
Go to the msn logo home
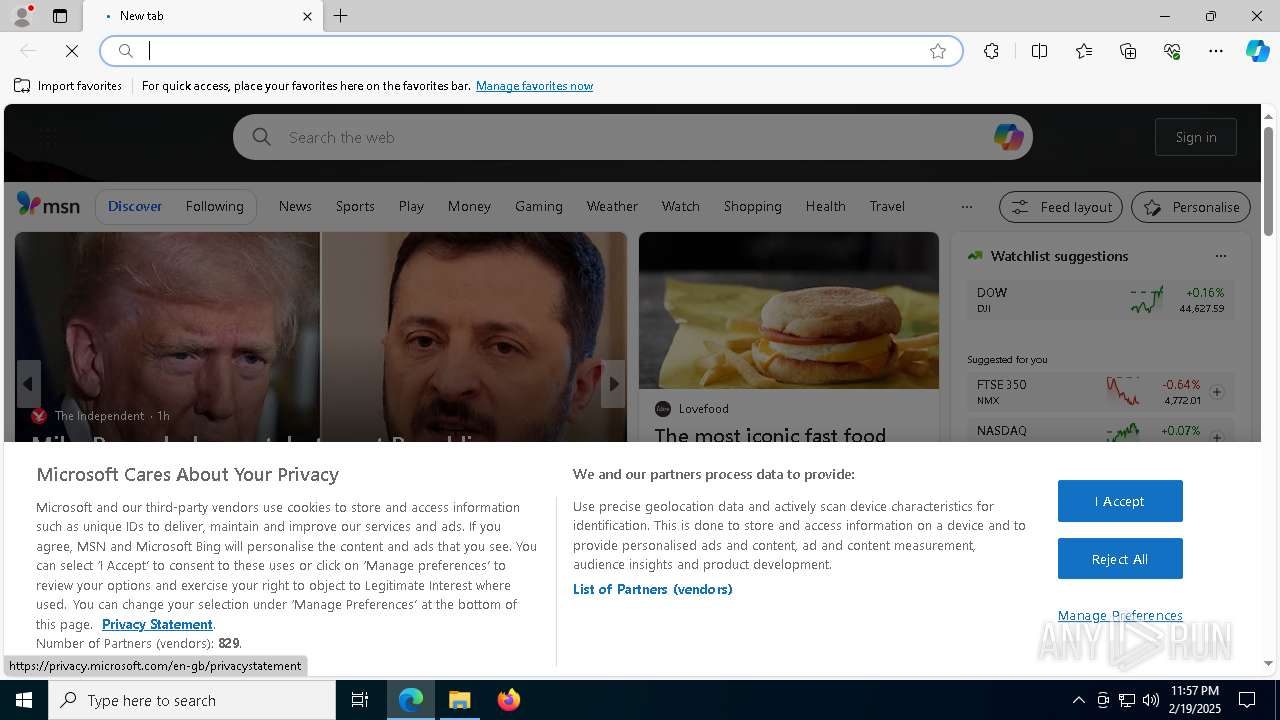pyautogui.click(x=48, y=205)
